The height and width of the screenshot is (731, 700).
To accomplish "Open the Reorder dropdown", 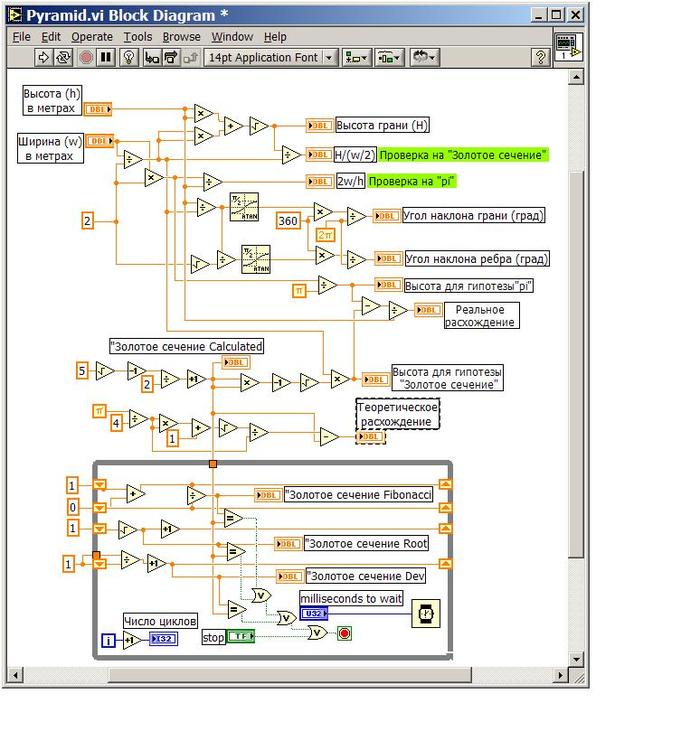I will (x=425, y=57).
